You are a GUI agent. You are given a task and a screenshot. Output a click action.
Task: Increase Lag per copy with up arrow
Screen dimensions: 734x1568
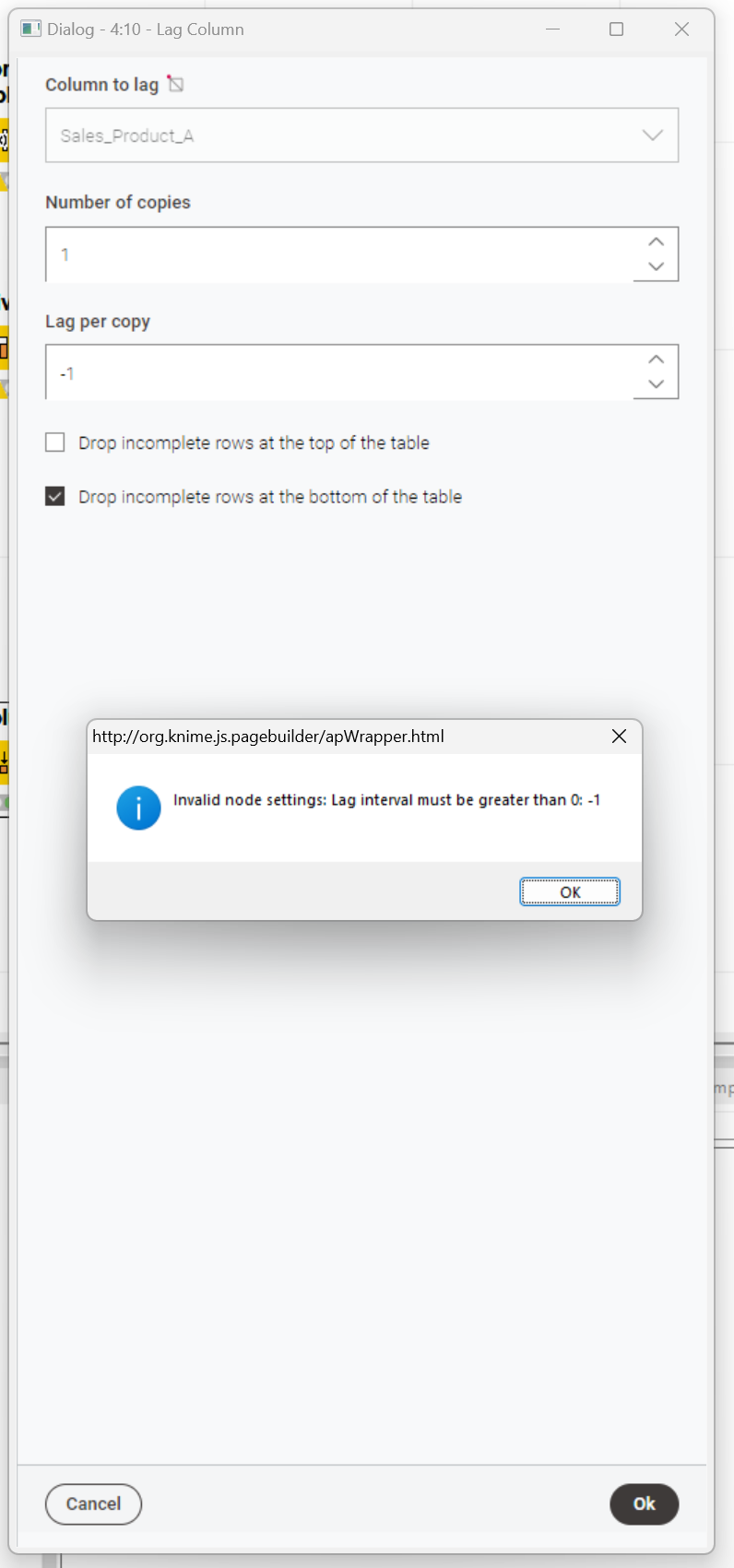(656, 360)
